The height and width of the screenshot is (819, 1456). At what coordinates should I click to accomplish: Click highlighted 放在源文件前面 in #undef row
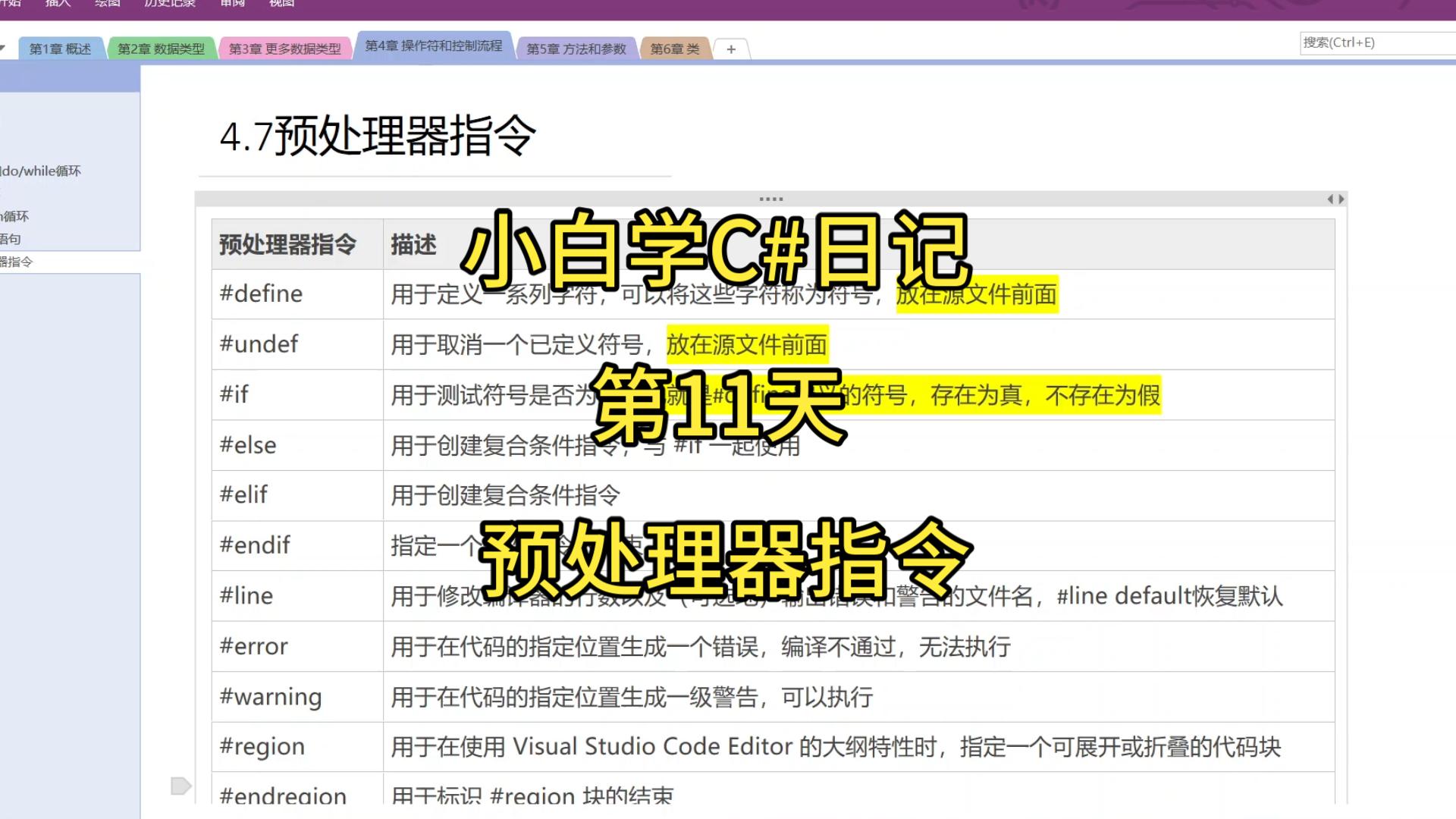pyautogui.click(x=747, y=345)
